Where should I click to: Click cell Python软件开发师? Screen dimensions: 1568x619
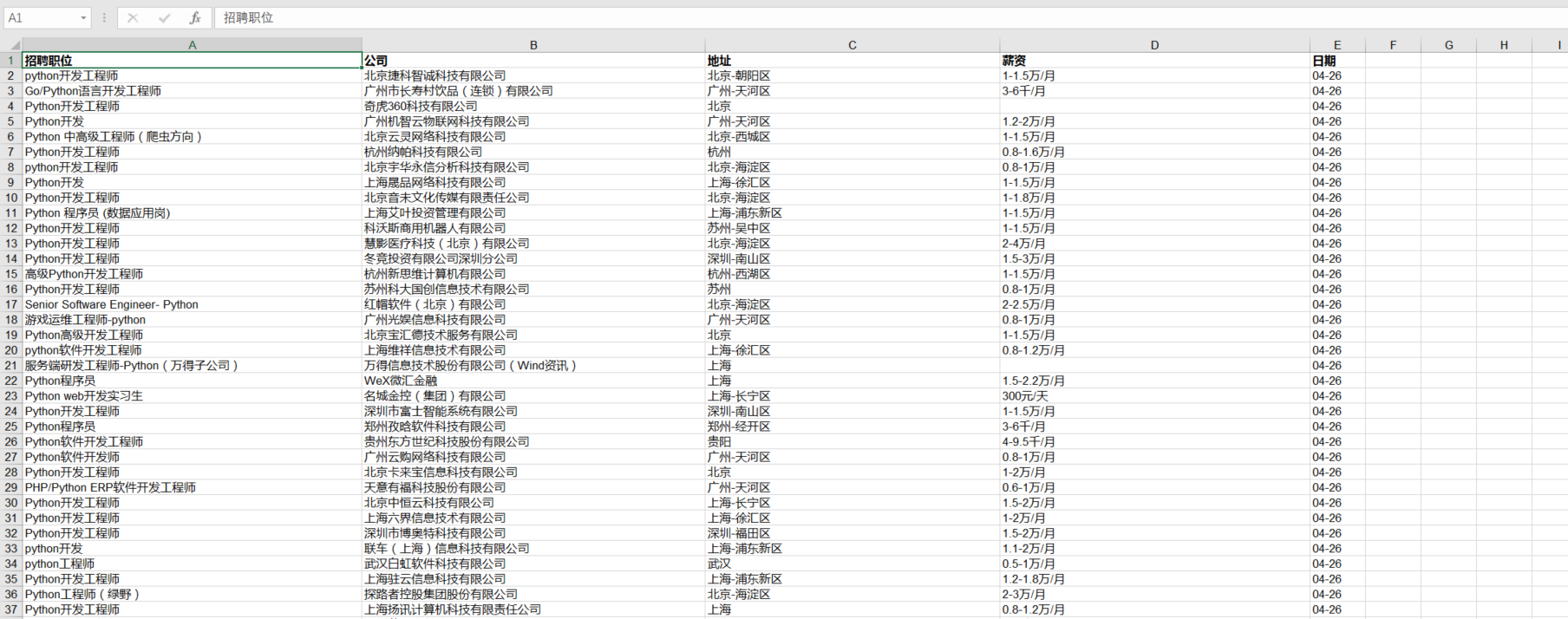point(192,457)
